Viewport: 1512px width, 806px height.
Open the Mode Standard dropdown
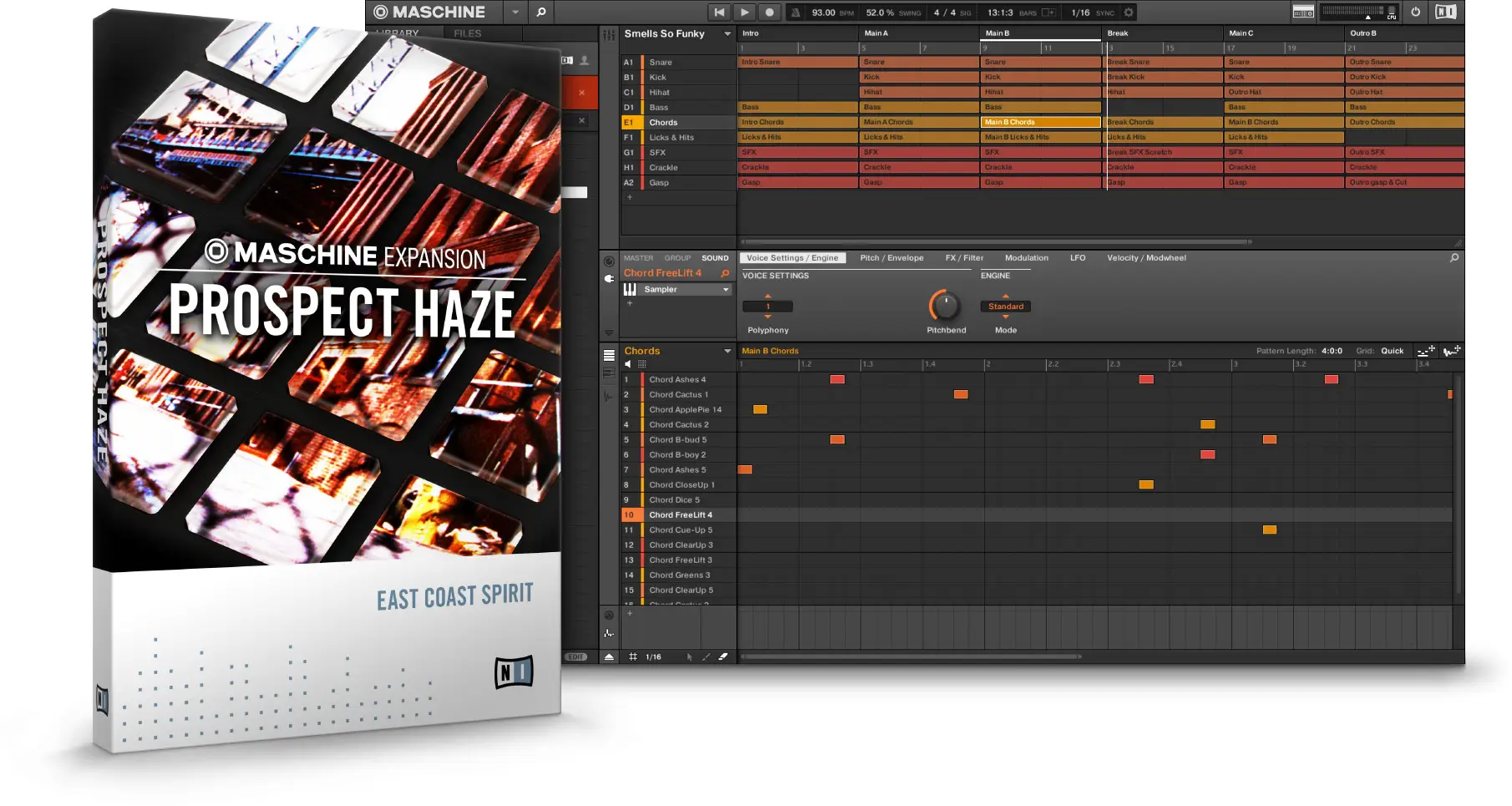pos(1006,307)
